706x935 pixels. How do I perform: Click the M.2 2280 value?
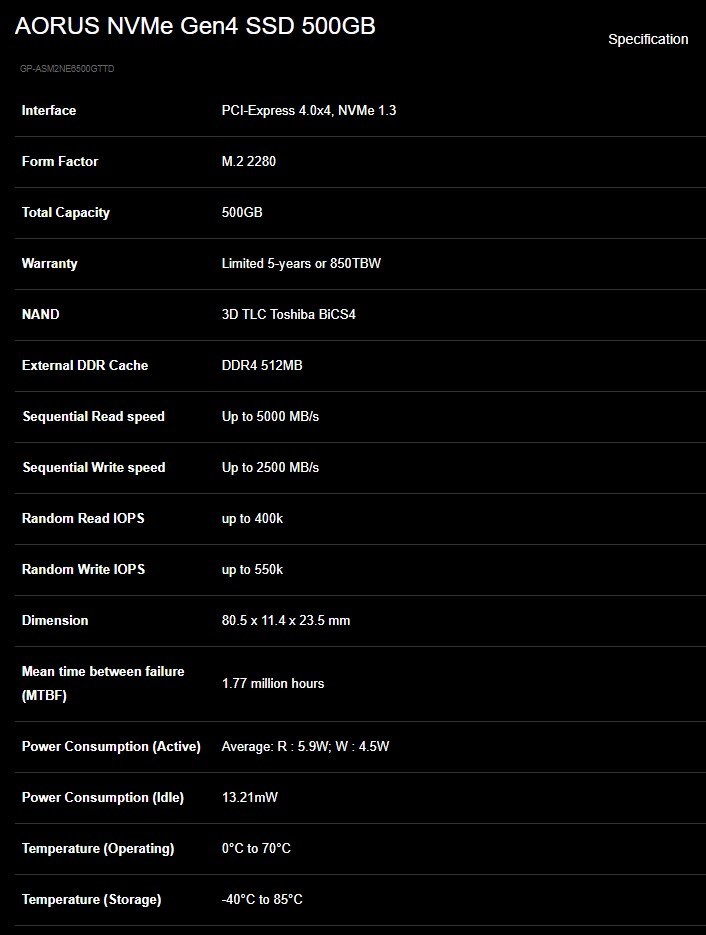(x=249, y=161)
